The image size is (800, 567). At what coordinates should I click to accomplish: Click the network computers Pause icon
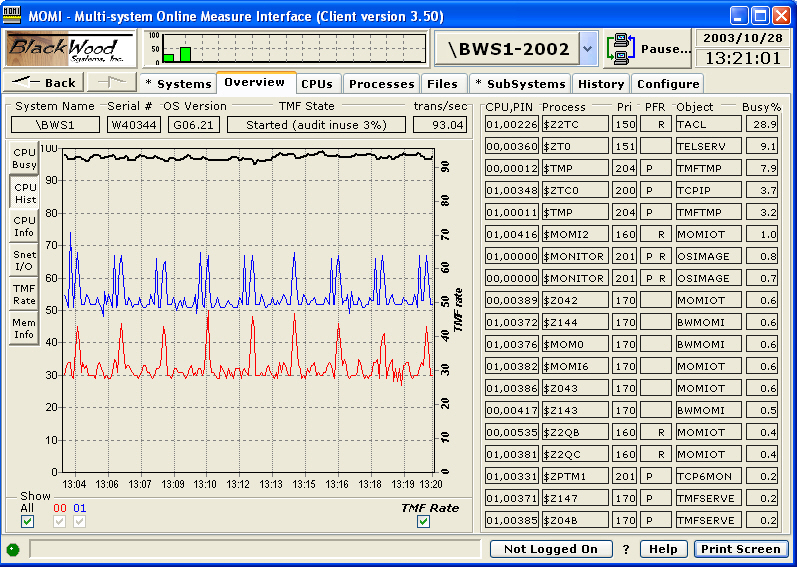[620, 49]
